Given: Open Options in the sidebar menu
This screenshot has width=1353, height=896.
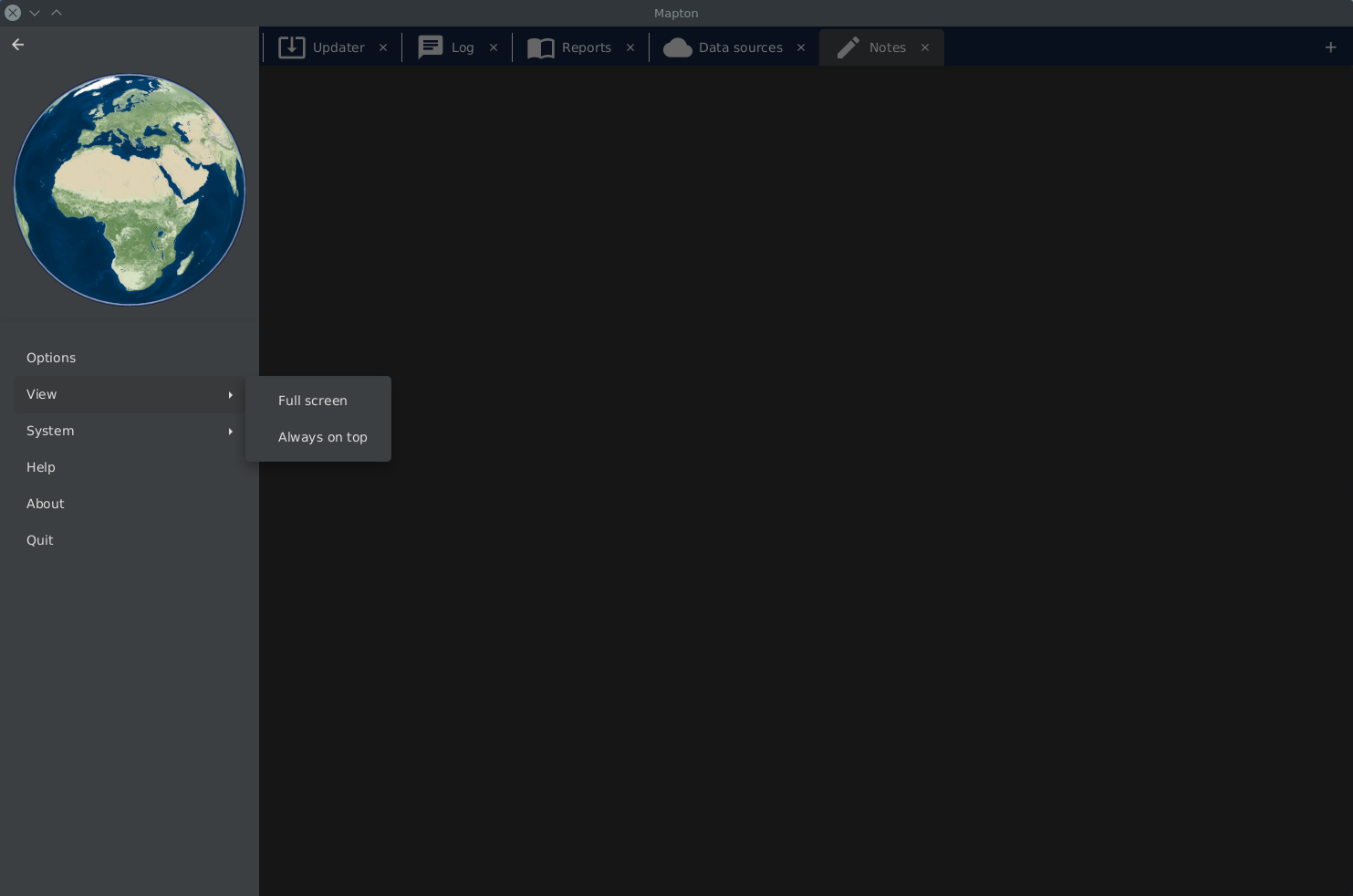Looking at the screenshot, I should click(130, 358).
